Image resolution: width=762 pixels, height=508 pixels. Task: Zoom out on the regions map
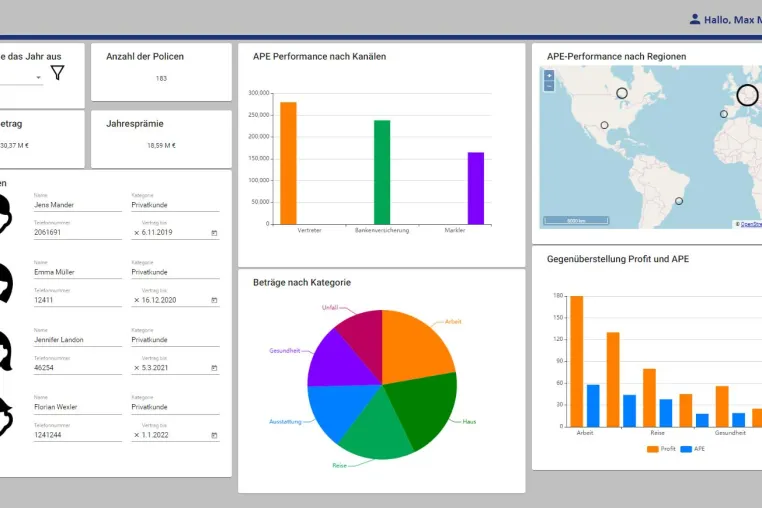click(x=549, y=86)
